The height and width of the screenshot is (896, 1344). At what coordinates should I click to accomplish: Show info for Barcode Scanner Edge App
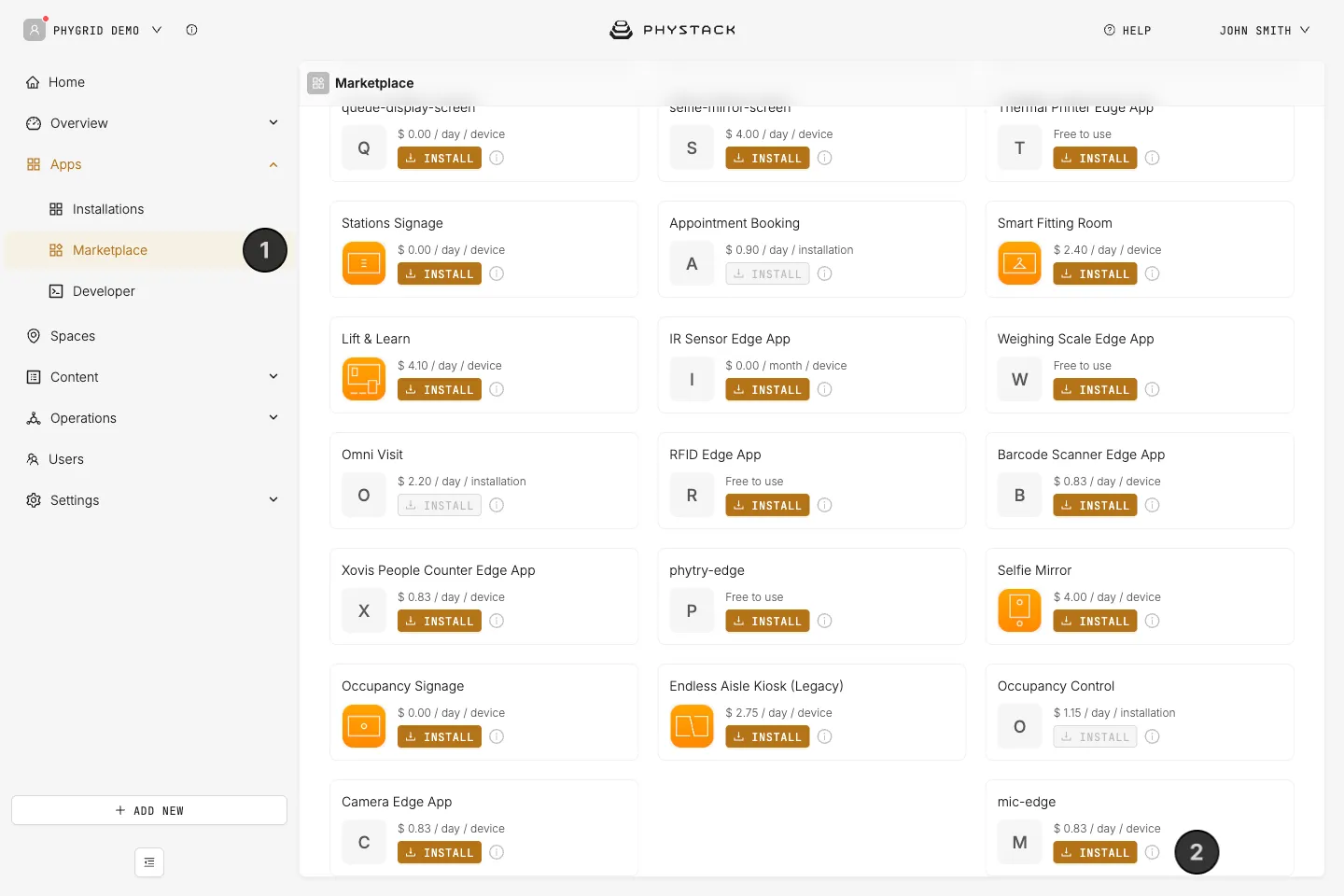pos(1153,505)
